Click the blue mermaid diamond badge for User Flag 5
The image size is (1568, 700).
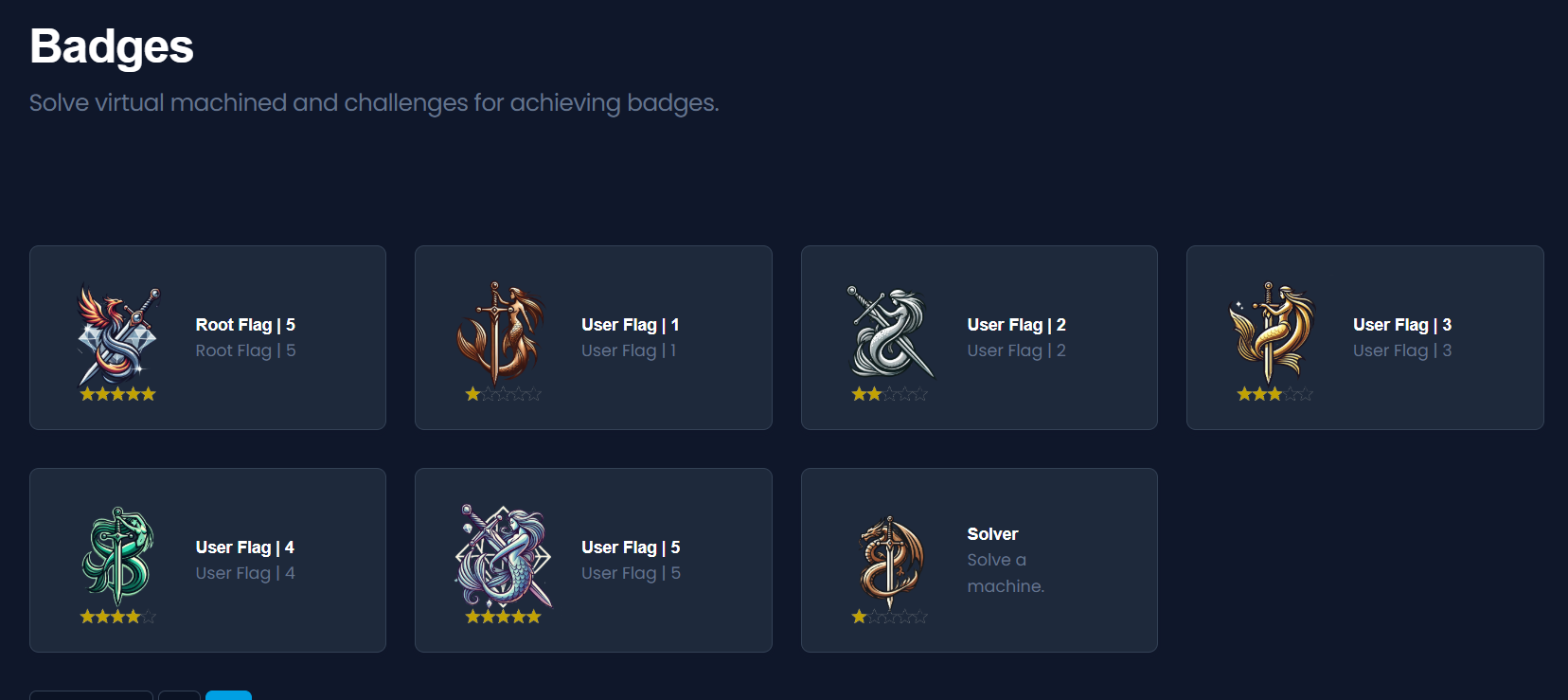tap(503, 556)
